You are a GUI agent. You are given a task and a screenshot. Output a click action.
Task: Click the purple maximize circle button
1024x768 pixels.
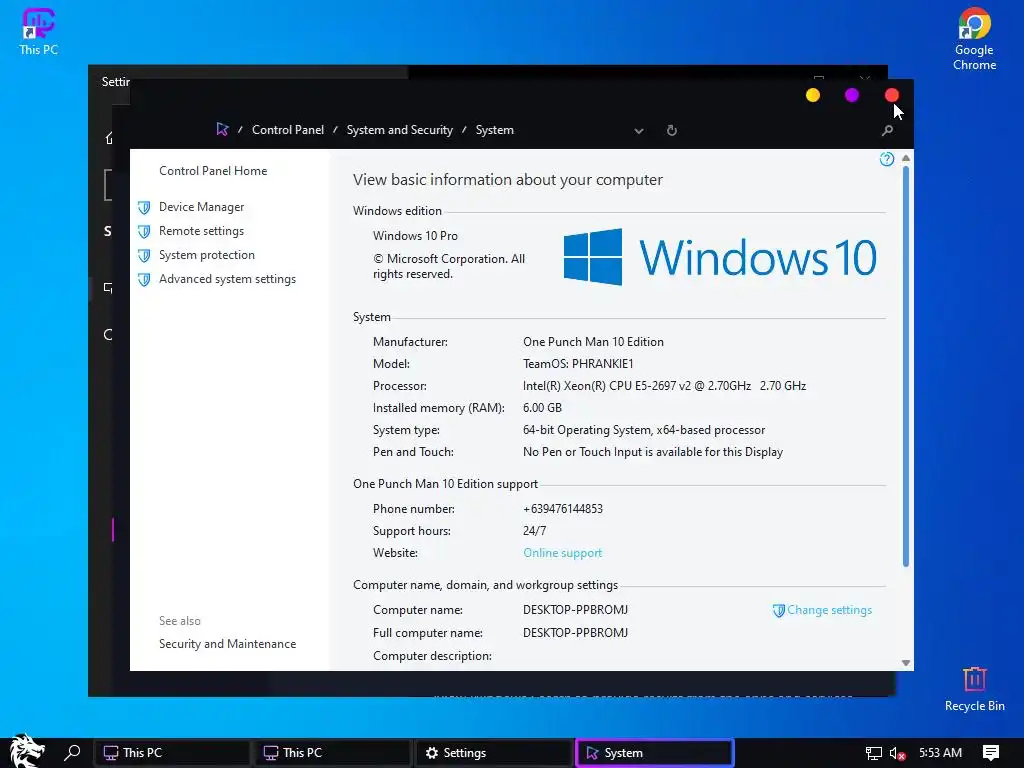tap(852, 95)
